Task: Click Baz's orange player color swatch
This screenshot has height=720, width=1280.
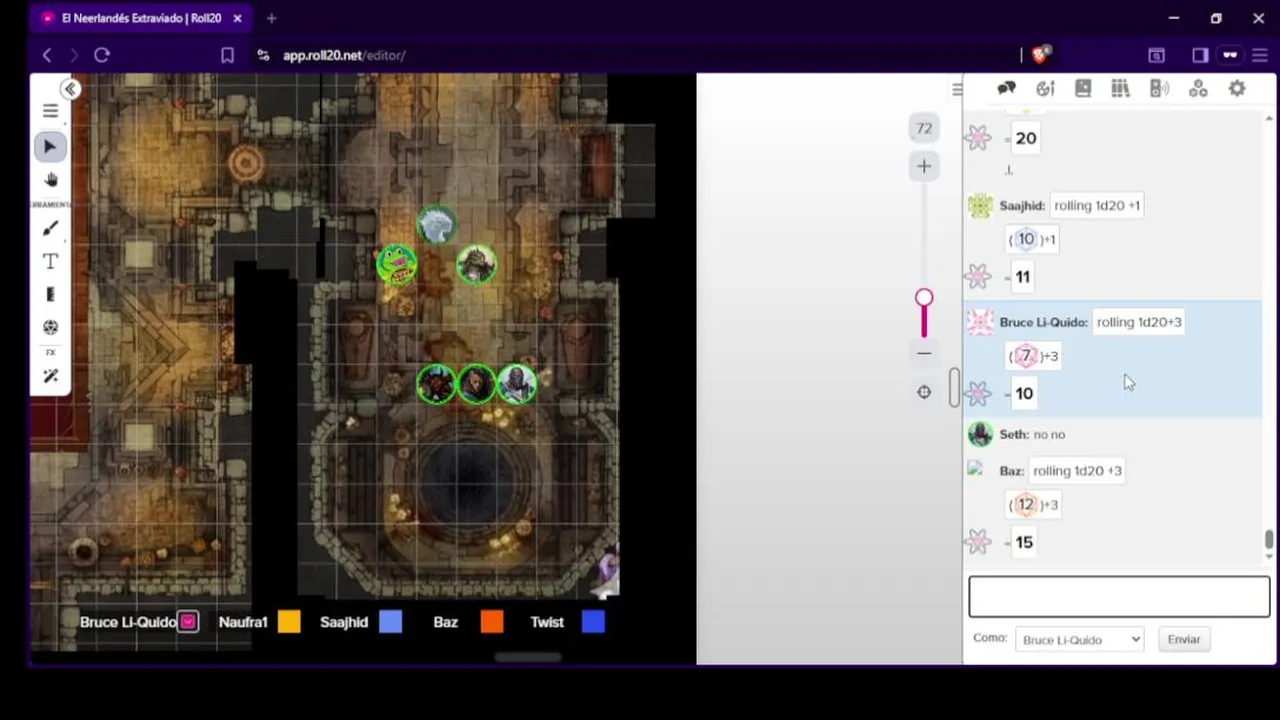Action: point(492,622)
